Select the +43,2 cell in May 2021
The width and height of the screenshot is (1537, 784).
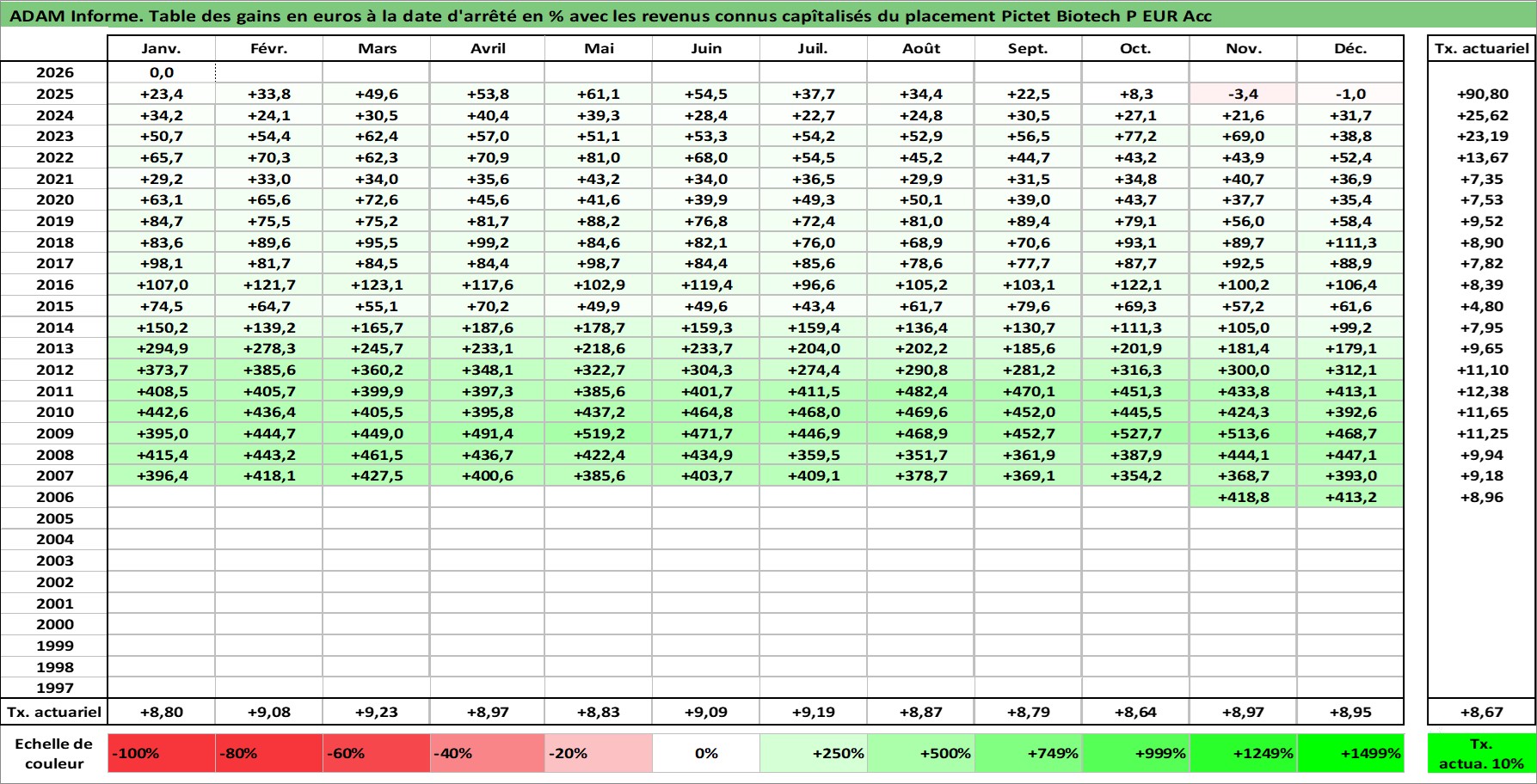(599, 179)
